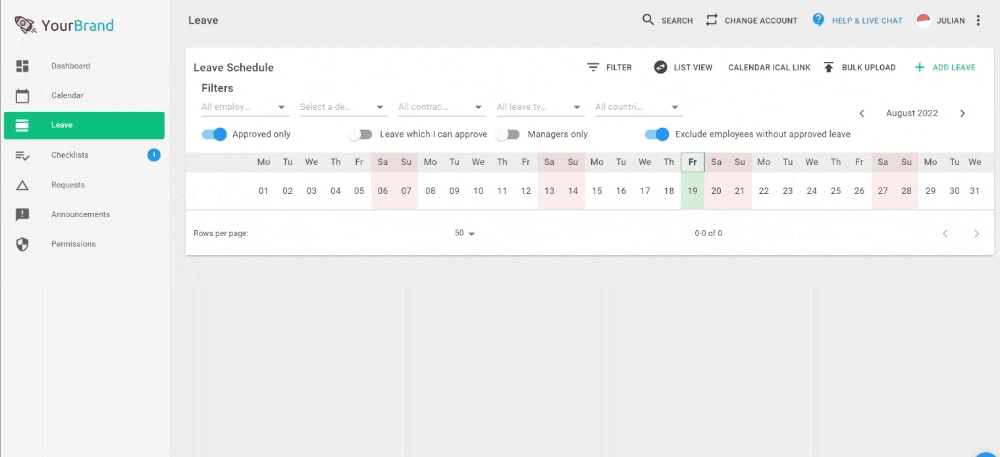Viewport: 1000px width, 457px height.
Task: Click the Checklists icon in sidebar
Action: coord(22,155)
